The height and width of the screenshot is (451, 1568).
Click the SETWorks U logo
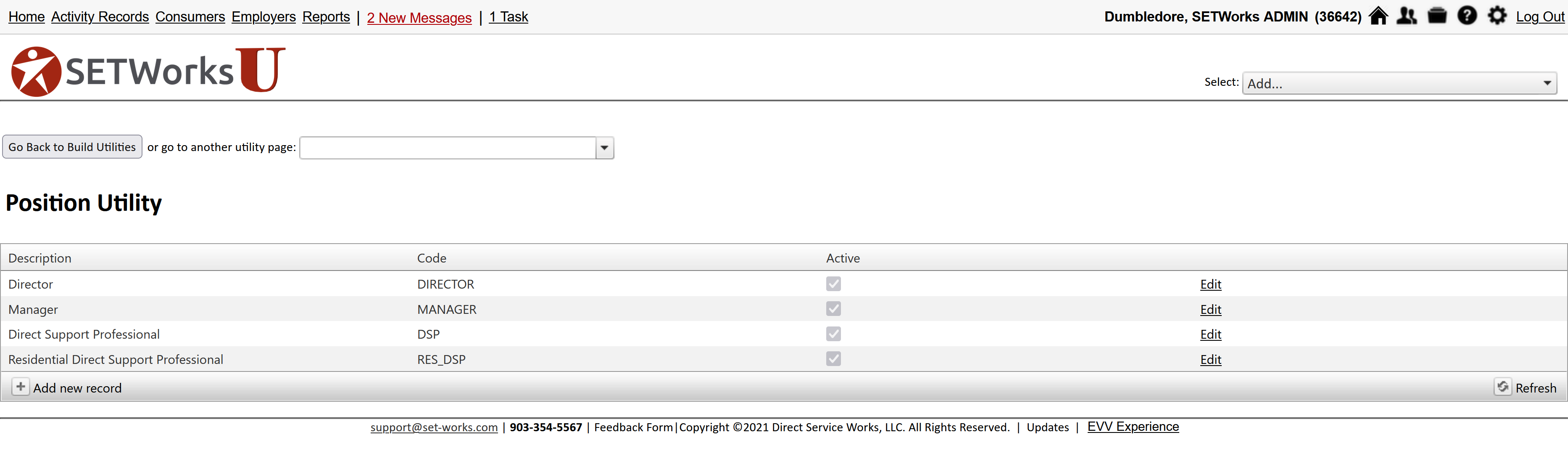pyautogui.click(x=148, y=71)
